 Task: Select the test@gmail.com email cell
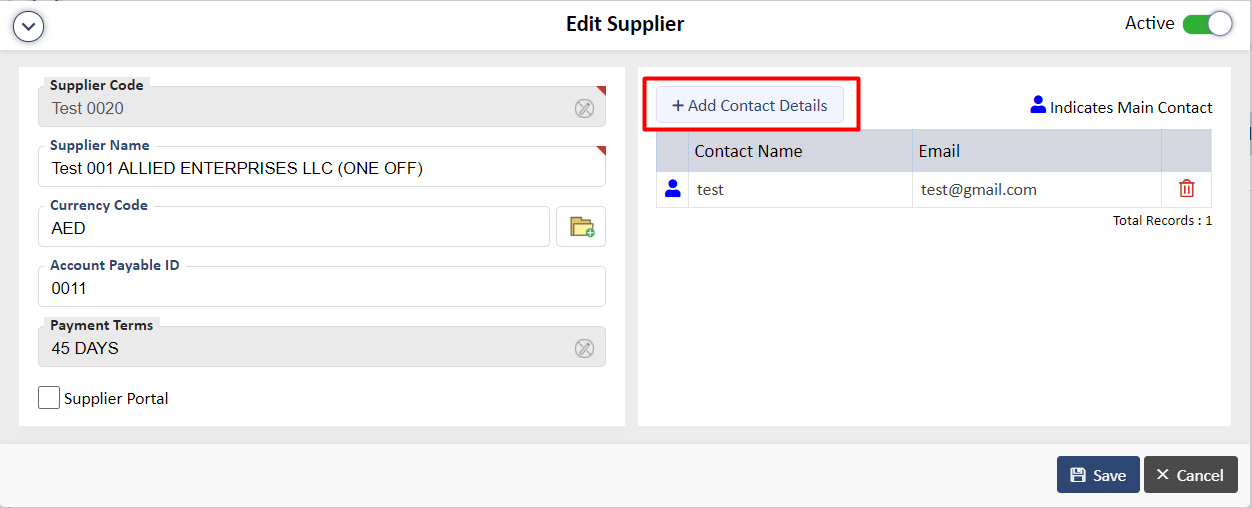tap(1037, 189)
